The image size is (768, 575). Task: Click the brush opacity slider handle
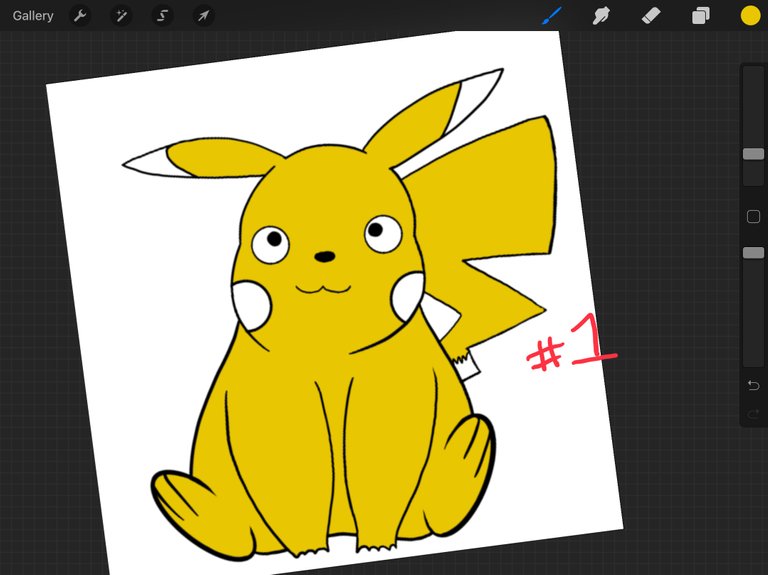click(x=753, y=253)
